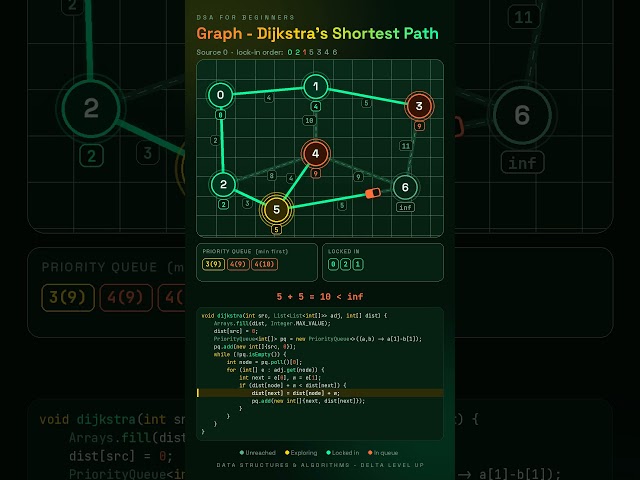The width and height of the screenshot is (640, 480).
Task: Click the 'int node = pq.poll()[0];' code line
Action: pos(264,362)
